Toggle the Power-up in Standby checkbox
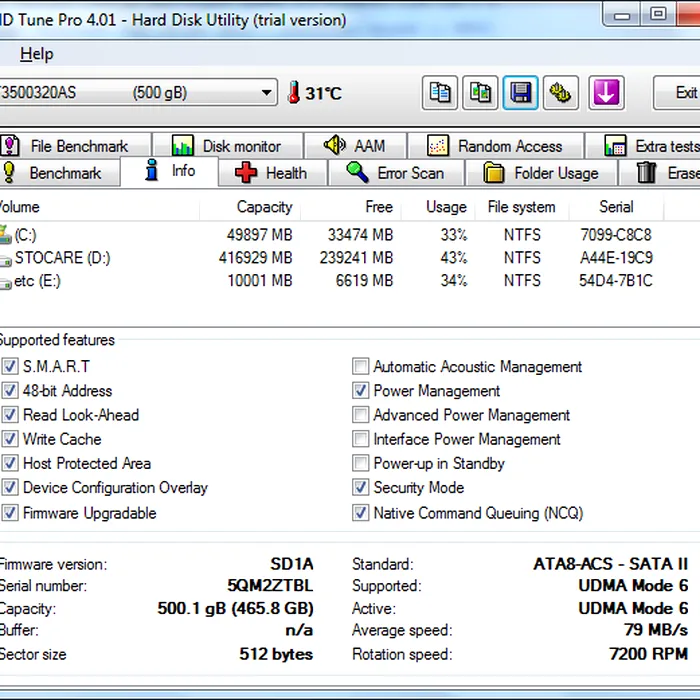 point(360,463)
